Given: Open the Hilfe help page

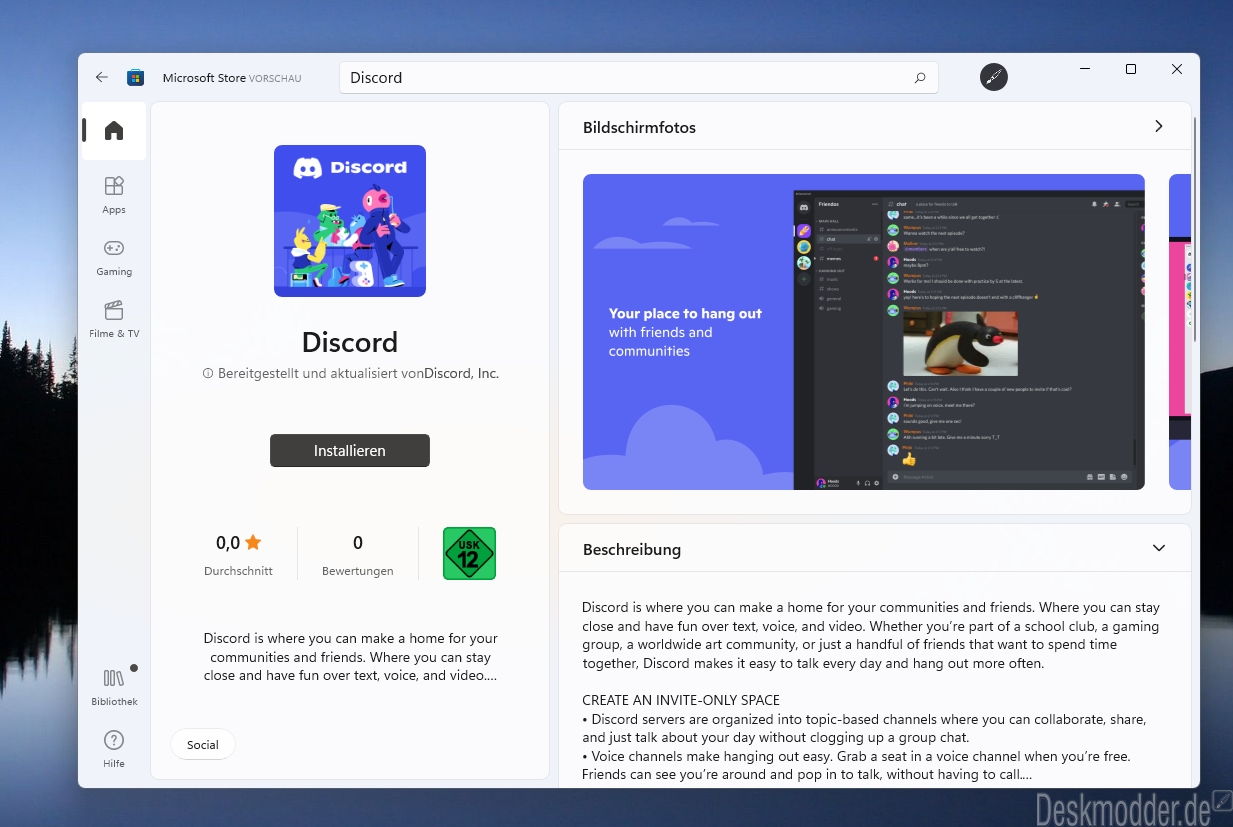Looking at the screenshot, I should tap(114, 748).
